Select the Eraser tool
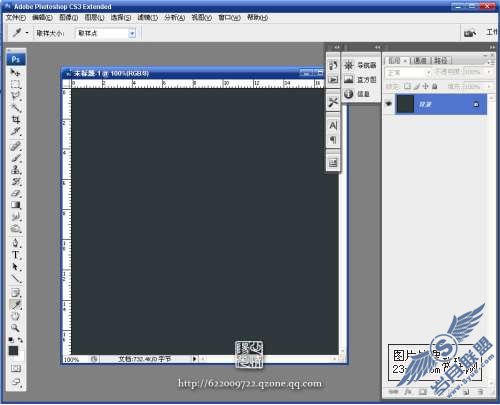This screenshot has height=405, width=500. pos(15,193)
